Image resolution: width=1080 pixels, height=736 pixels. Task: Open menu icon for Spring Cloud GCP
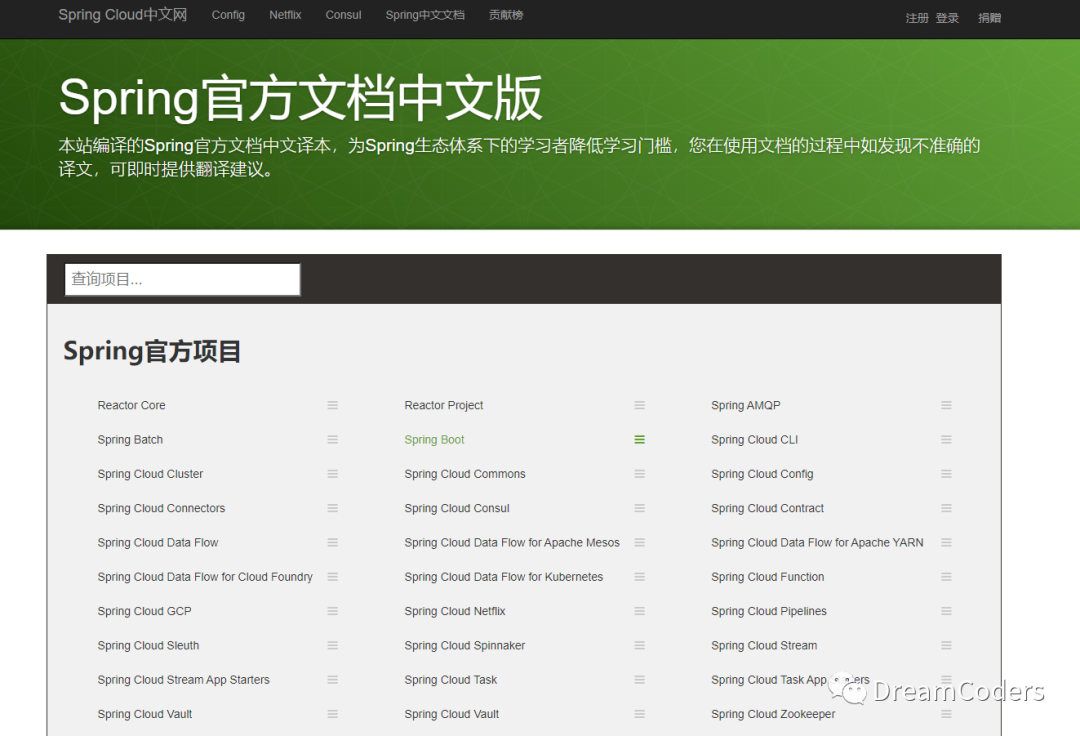[333, 611]
